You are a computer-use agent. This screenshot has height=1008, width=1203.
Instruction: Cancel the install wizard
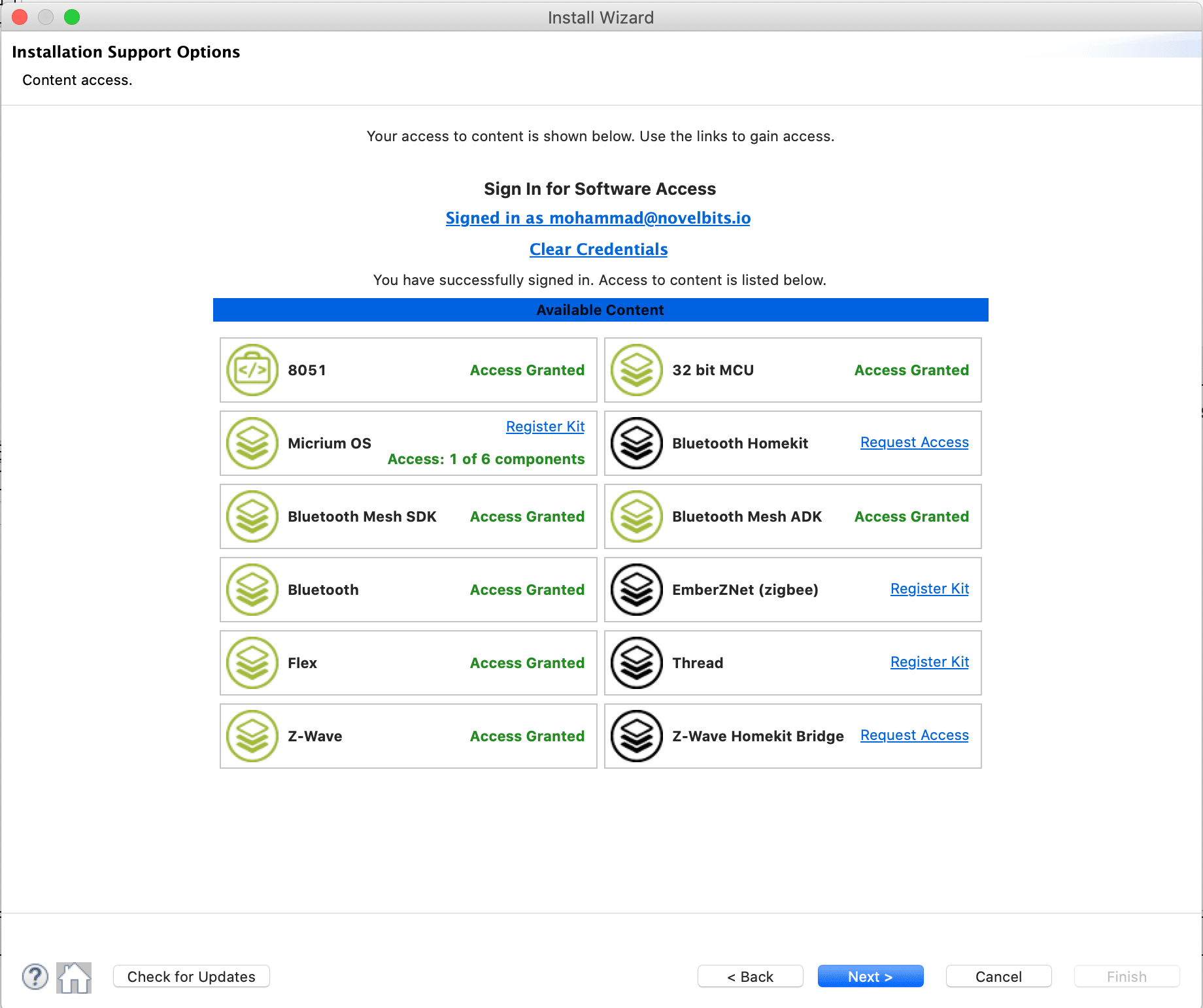pyautogui.click(x=998, y=976)
